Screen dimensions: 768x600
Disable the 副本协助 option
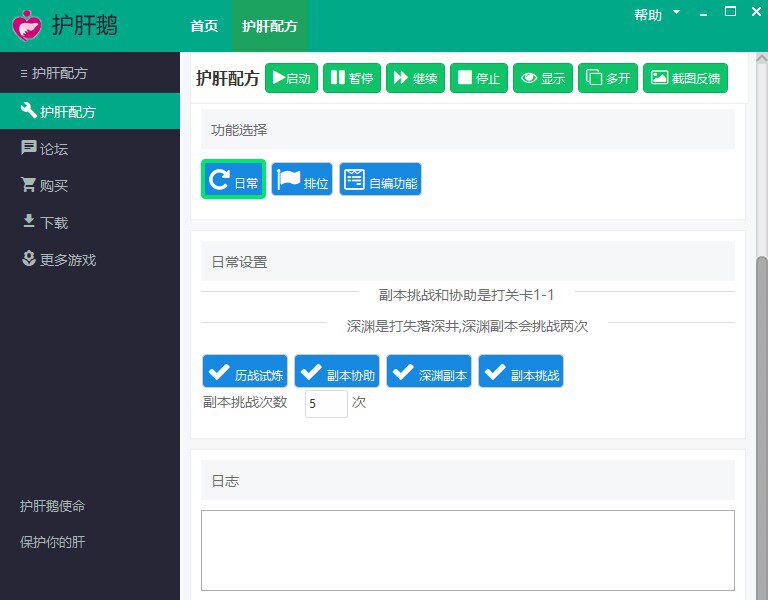(x=337, y=371)
